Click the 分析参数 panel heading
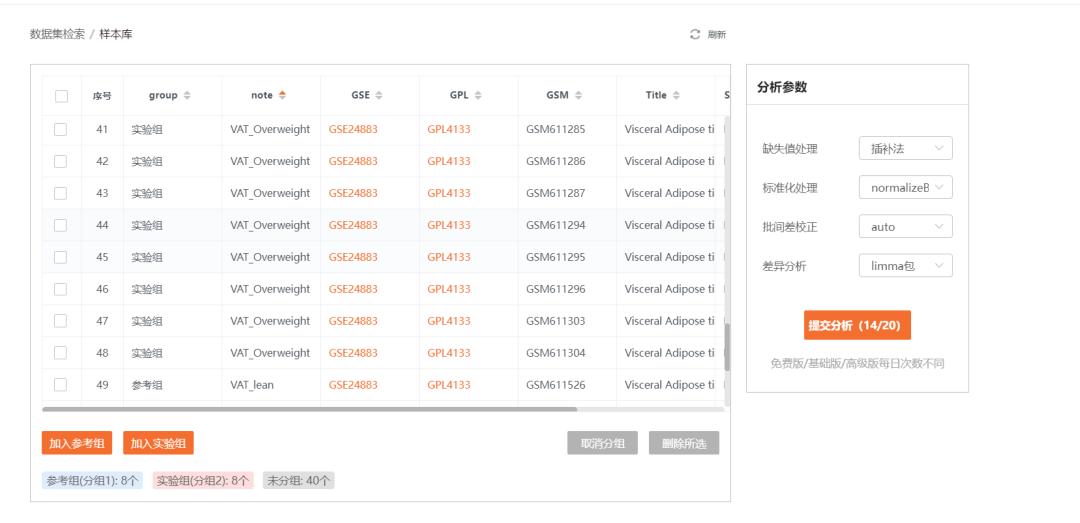 click(782, 87)
